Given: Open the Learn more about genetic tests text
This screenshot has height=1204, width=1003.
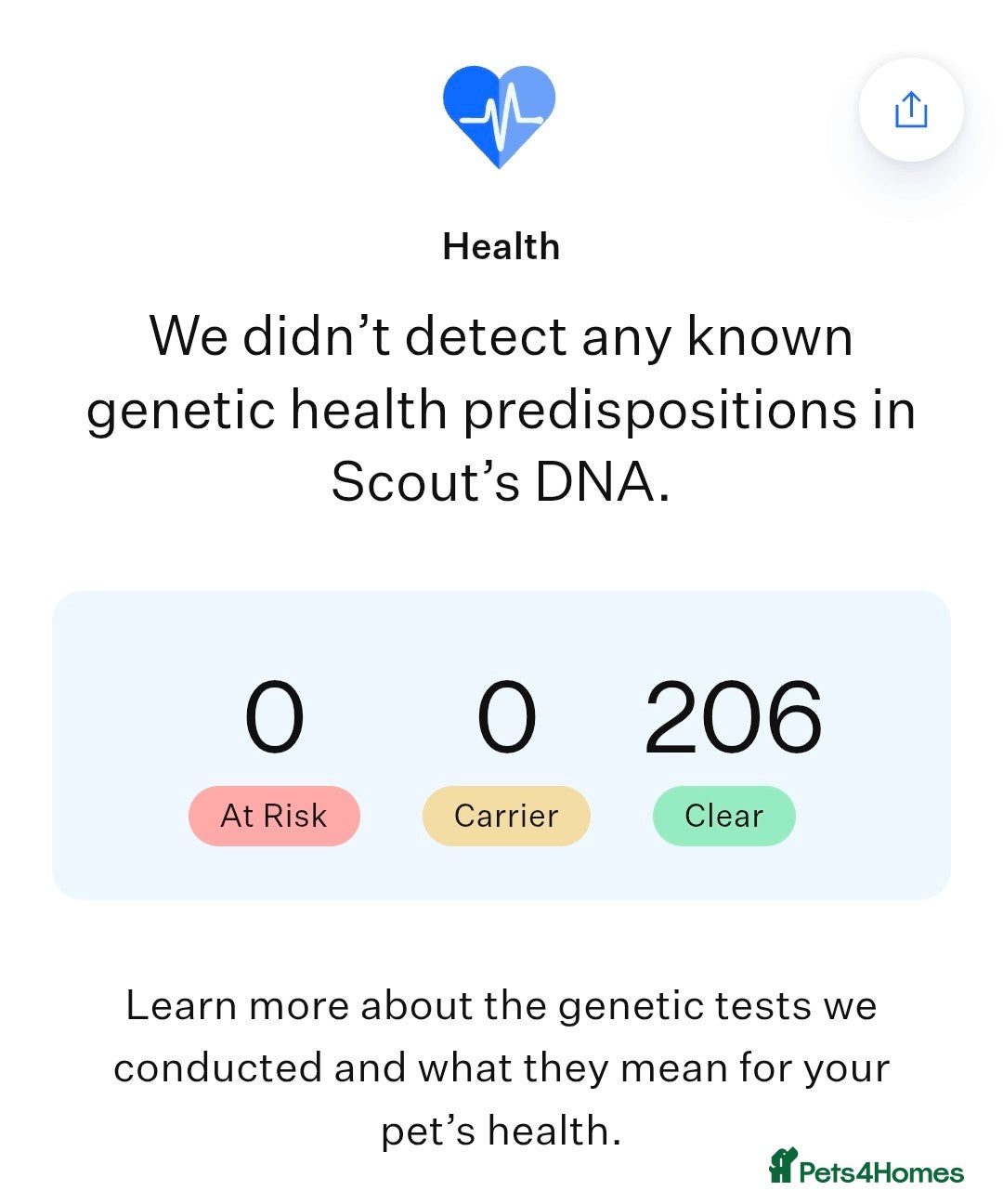Looking at the screenshot, I should point(501,1068).
